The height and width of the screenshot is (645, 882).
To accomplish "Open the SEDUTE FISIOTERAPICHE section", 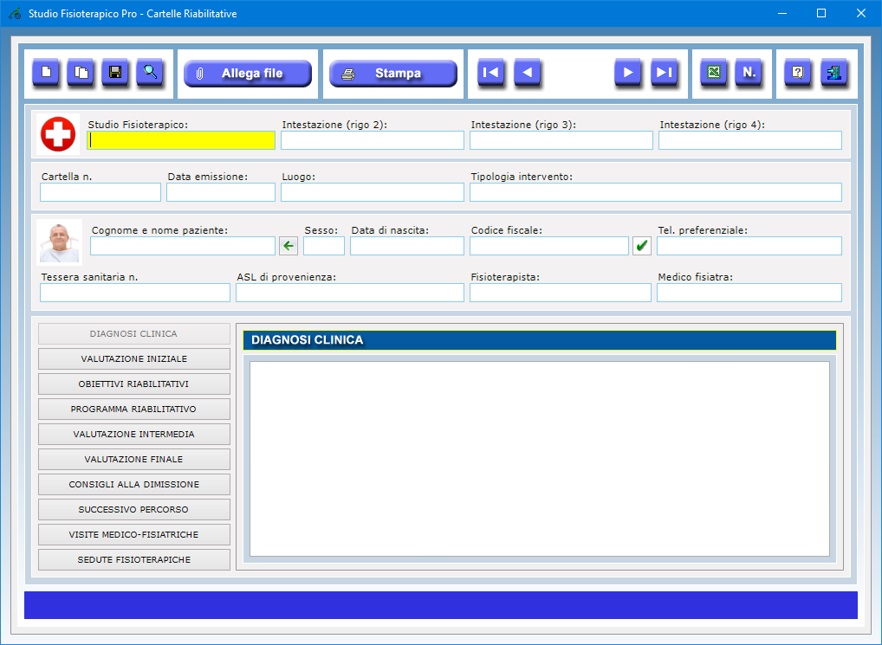I will click(x=134, y=560).
